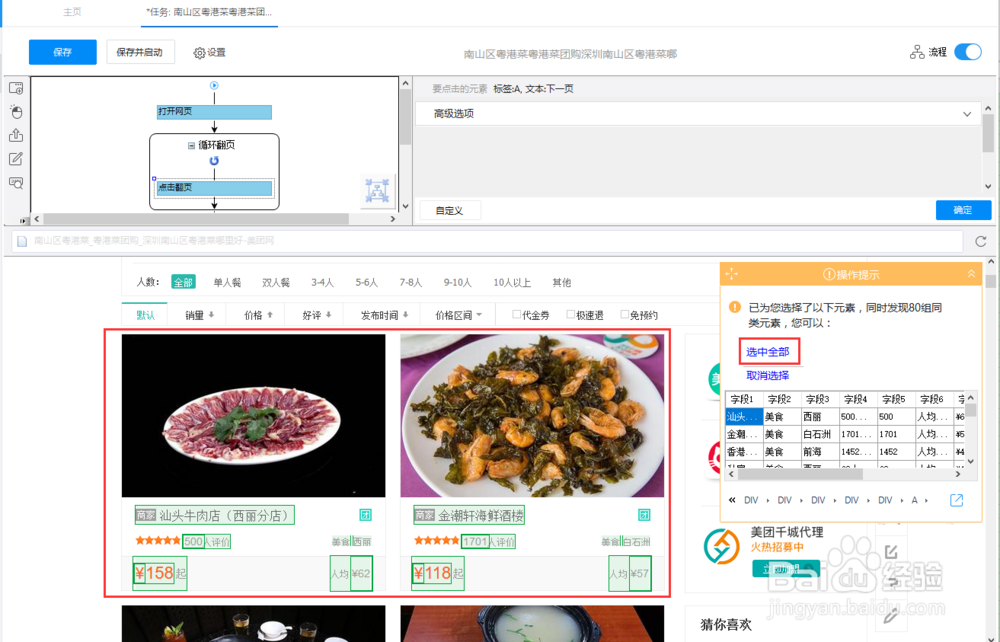1000x642 pixels.
Task: Open 设置 gear settings
Action: point(209,53)
